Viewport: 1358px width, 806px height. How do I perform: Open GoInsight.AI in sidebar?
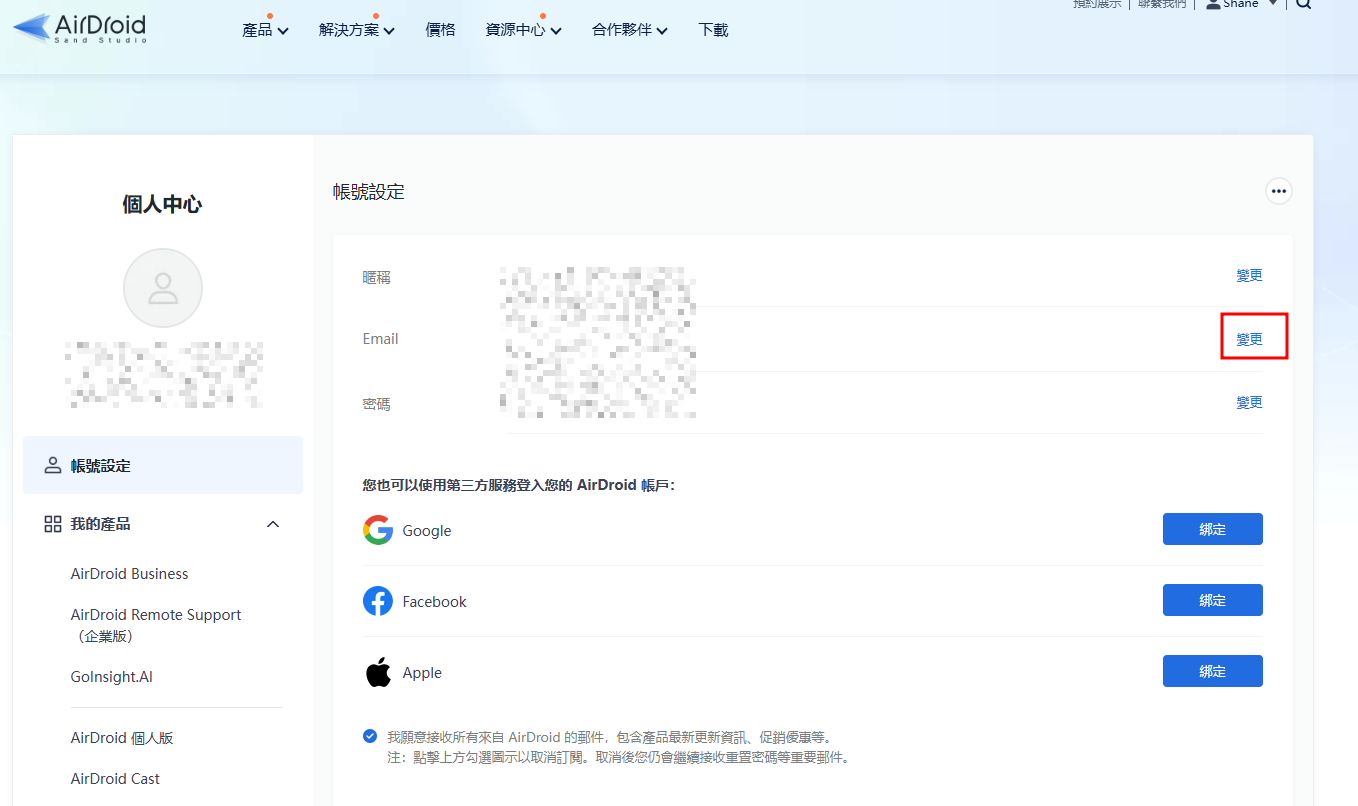pyautogui.click(x=112, y=677)
